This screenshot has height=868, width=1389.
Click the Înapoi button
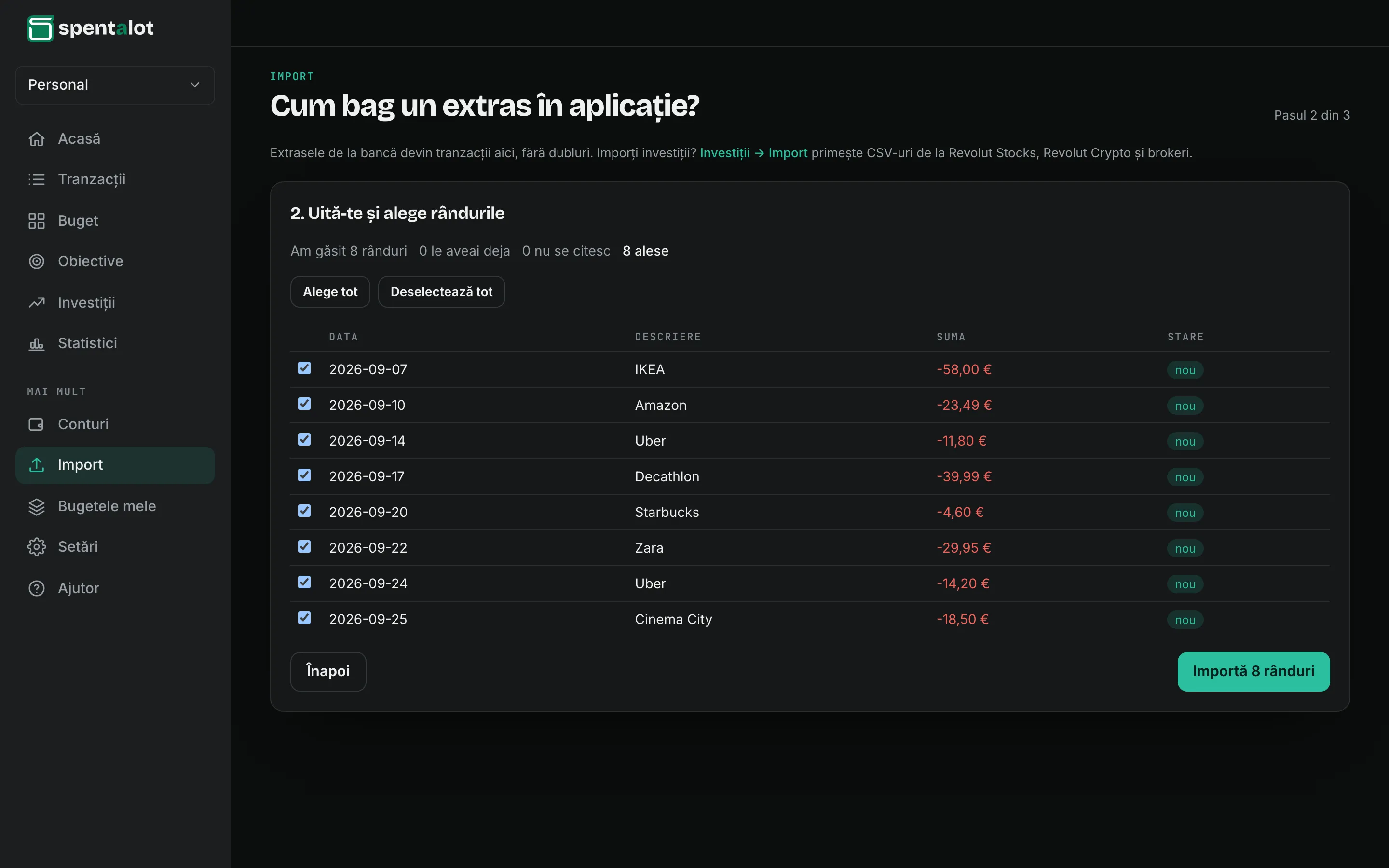(328, 671)
